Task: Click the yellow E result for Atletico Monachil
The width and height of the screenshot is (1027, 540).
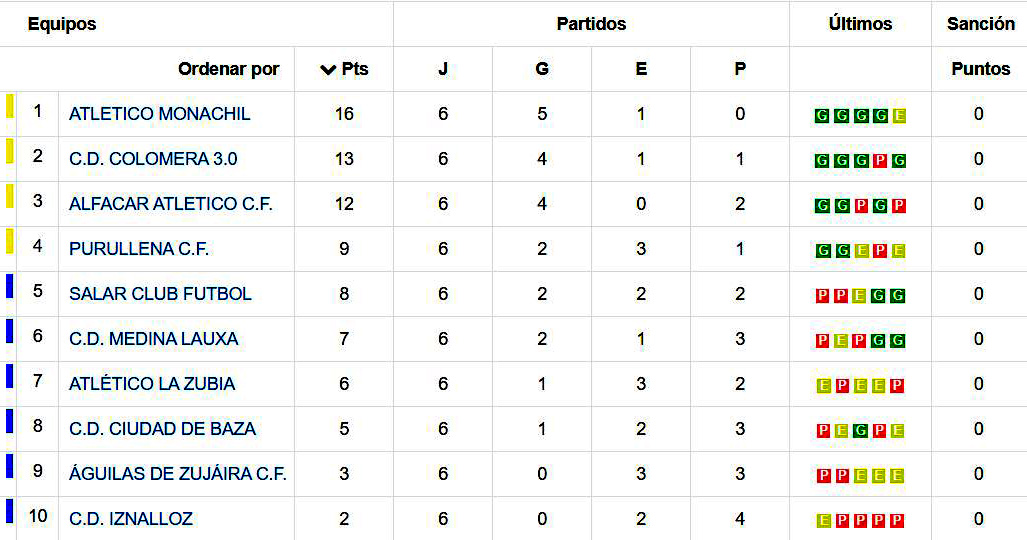Action: [899, 116]
